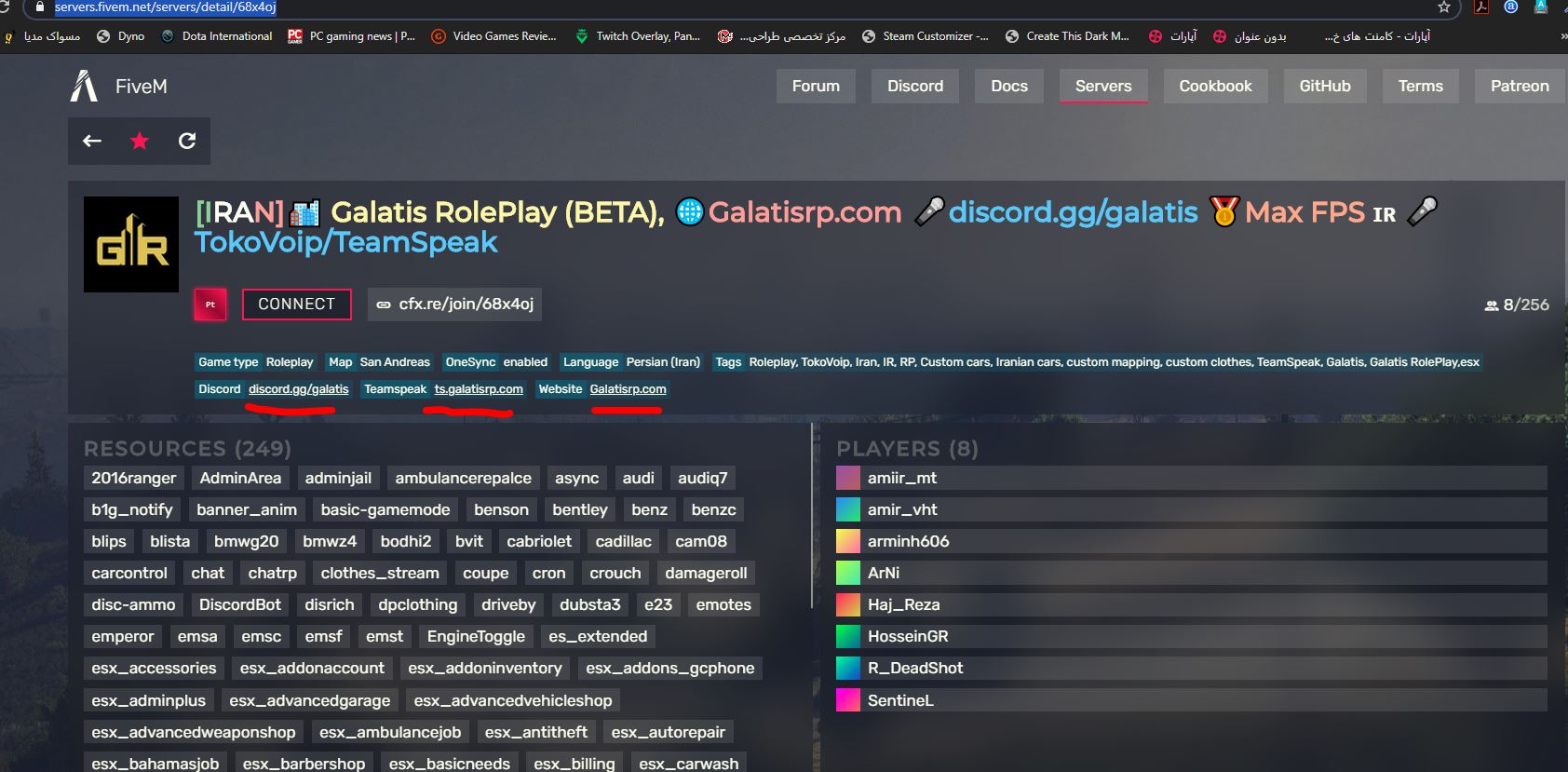Open the Create This Dark M... bookmark
1568x772 pixels.
[1067, 36]
